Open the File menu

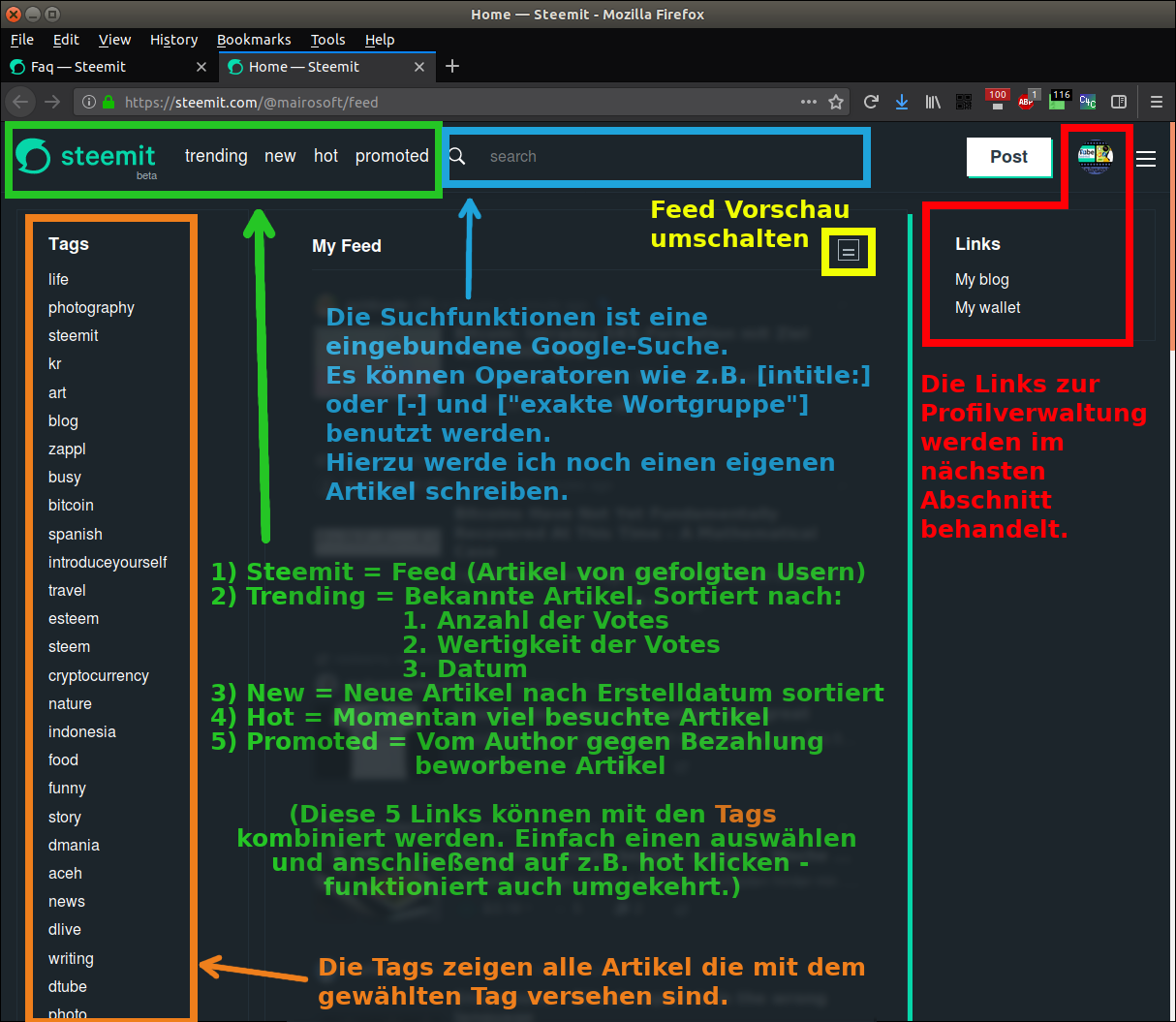click(x=22, y=40)
